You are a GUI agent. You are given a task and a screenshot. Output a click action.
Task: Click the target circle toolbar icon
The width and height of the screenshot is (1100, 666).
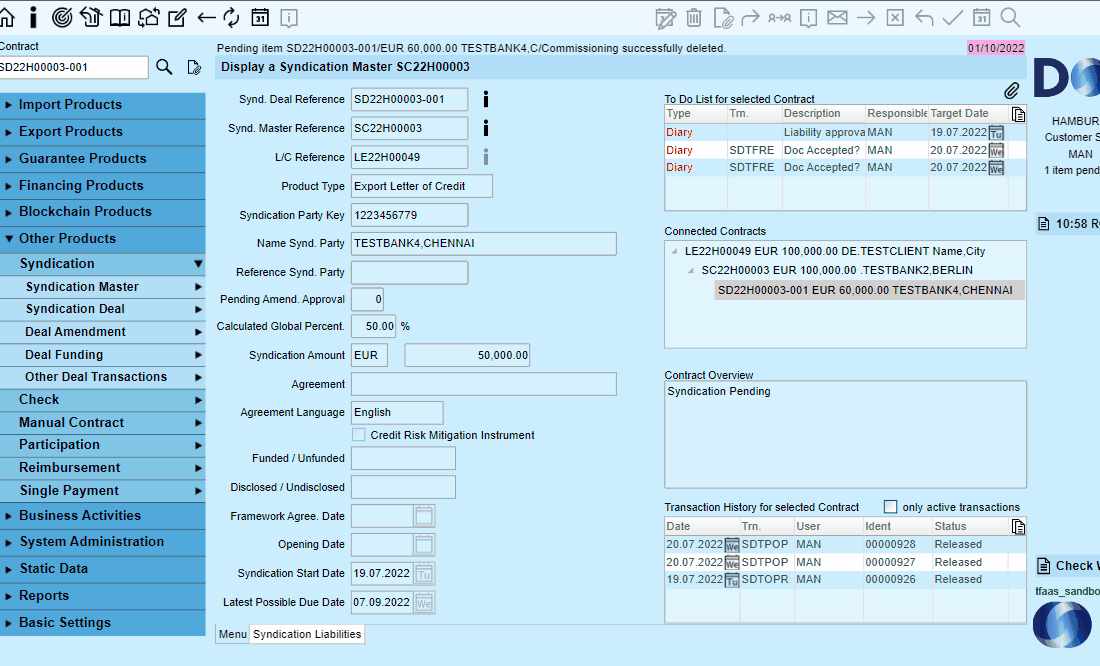coord(62,17)
